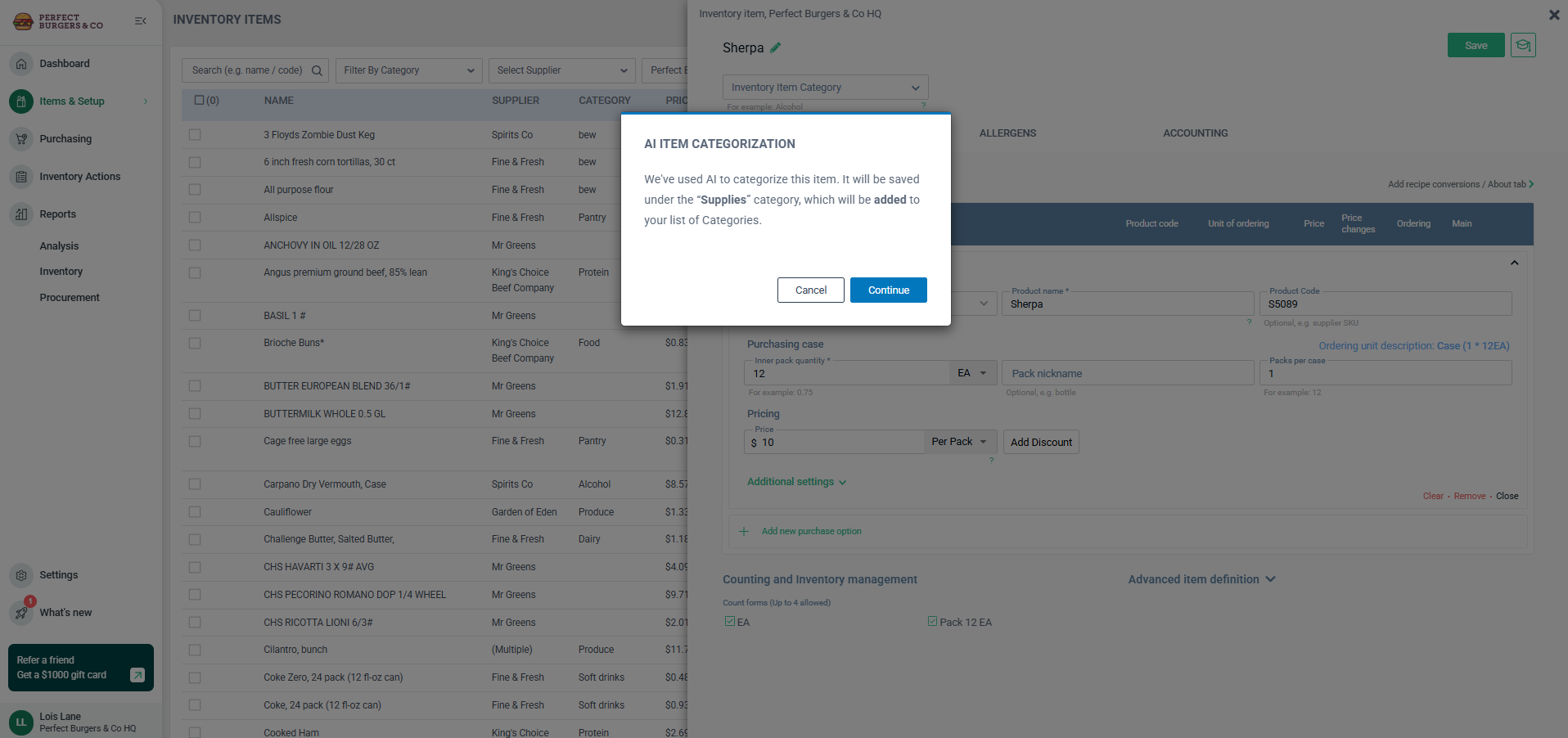The image size is (1568, 738).
Task: Open the graduation-cap training icon near Save
Action: [1523, 45]
